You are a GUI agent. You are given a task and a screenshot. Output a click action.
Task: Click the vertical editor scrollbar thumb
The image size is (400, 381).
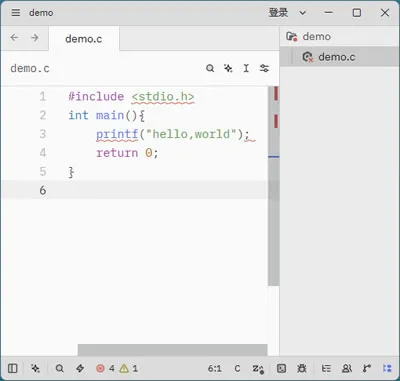(274, 186)
